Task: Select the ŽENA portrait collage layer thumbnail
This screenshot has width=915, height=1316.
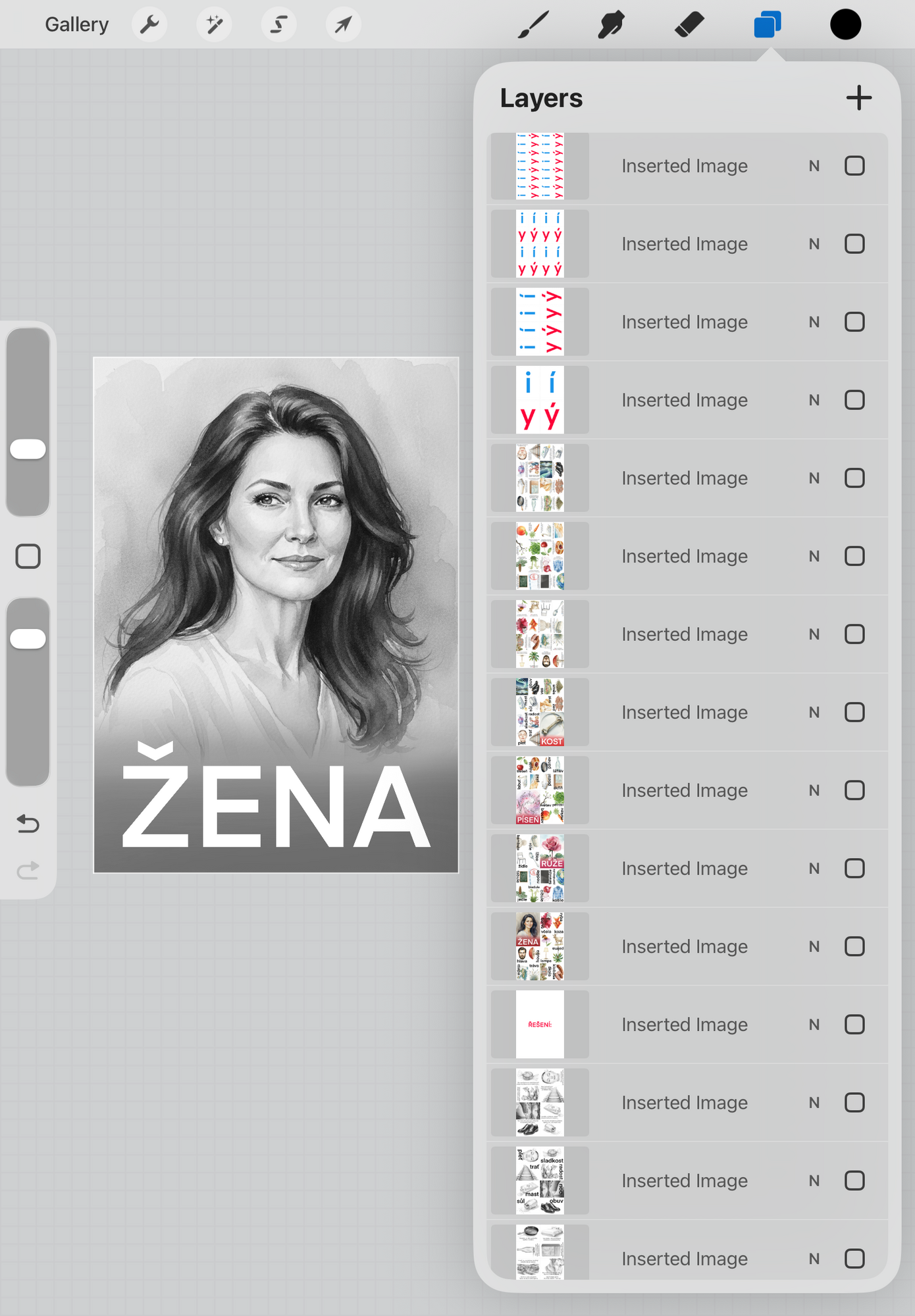Action: 540,946
